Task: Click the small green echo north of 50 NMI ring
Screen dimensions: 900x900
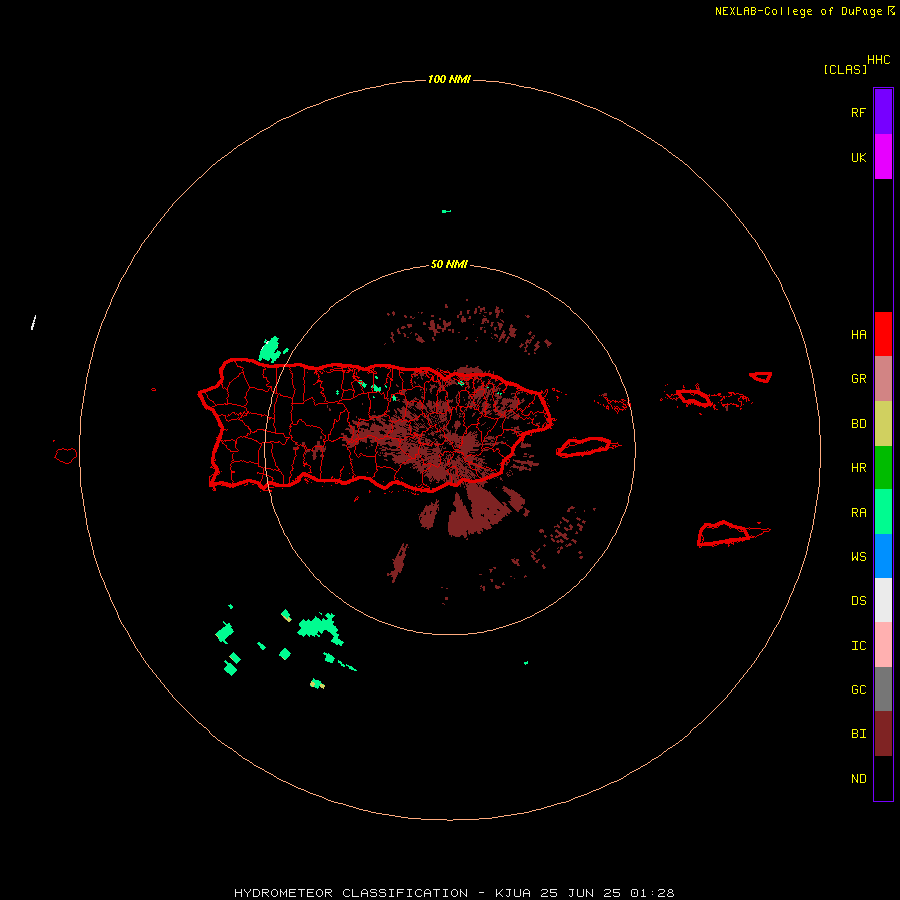Action: pyautogui.click(x=446, y=211)
